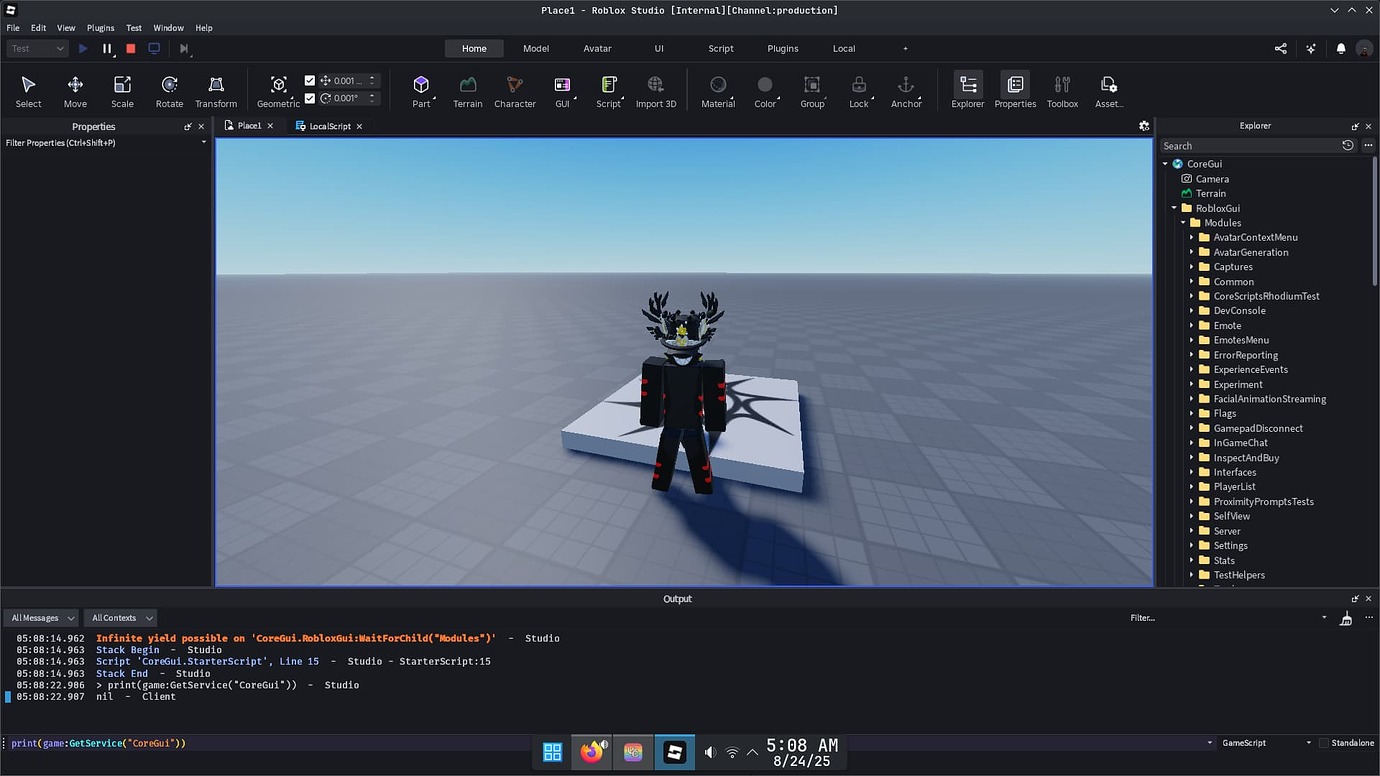Open the All Contexts dropdown
1380x776 pixels.
tap(120, 618)
